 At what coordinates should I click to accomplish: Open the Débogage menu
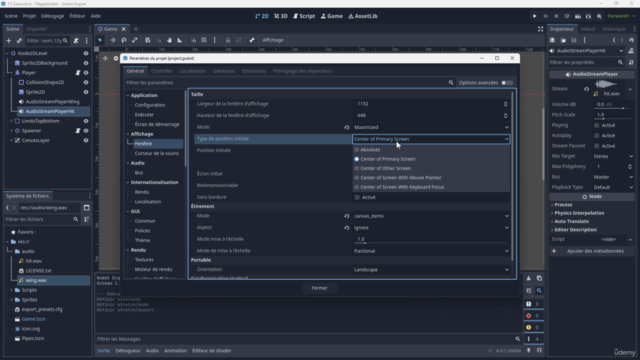[52, 16]
